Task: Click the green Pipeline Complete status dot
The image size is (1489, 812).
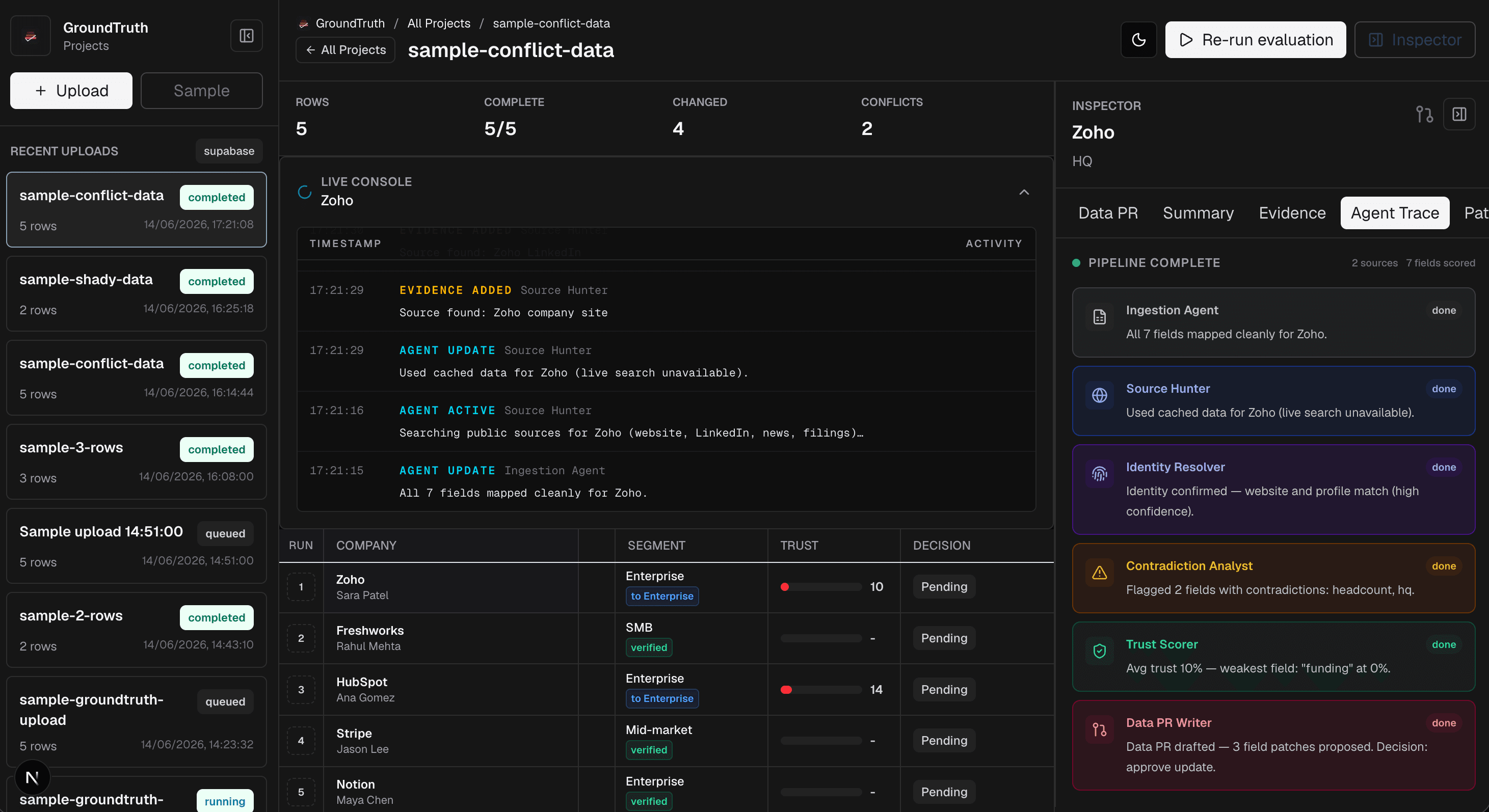Action: point(1076,263)
